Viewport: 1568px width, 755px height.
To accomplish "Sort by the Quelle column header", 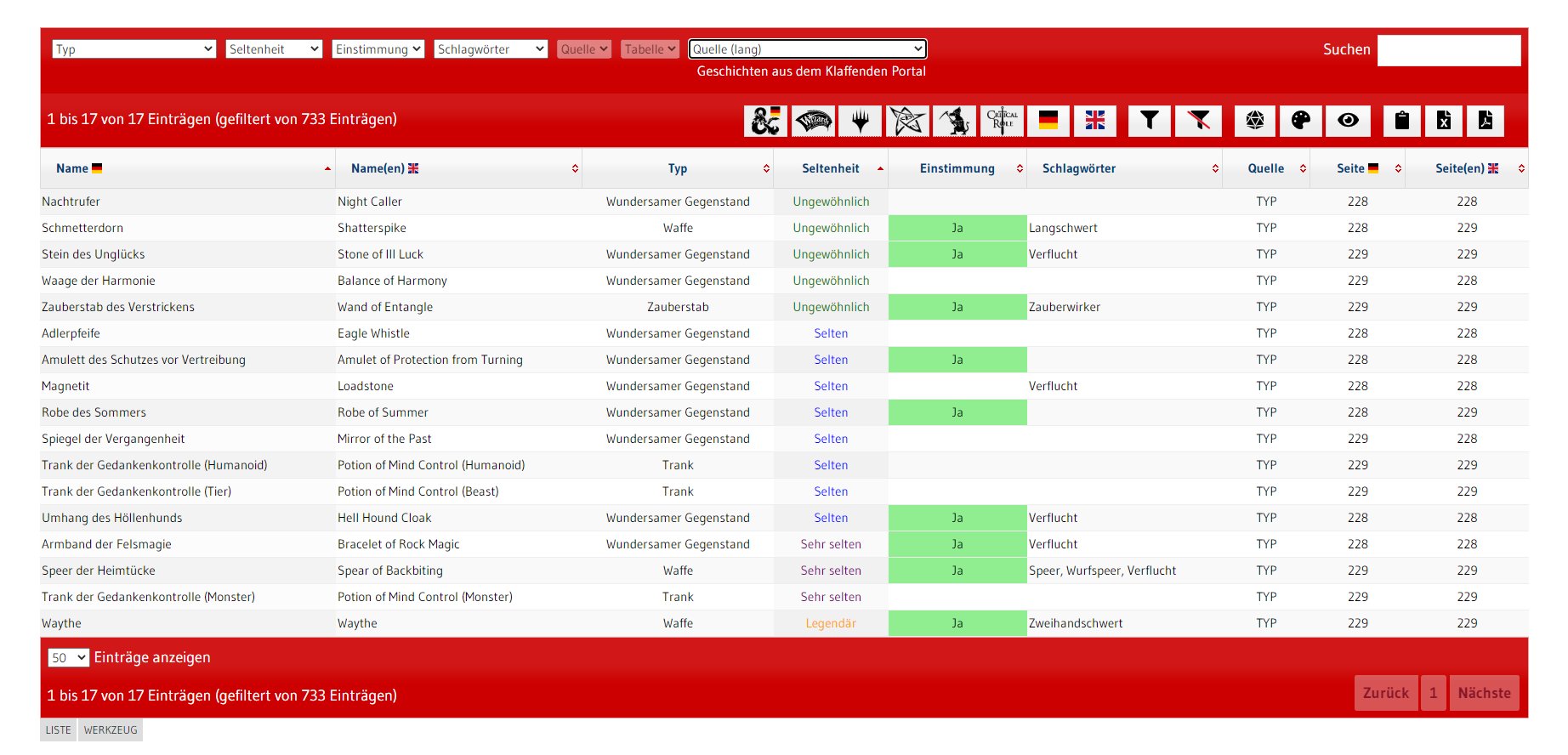I will [x=1266, y=168].
